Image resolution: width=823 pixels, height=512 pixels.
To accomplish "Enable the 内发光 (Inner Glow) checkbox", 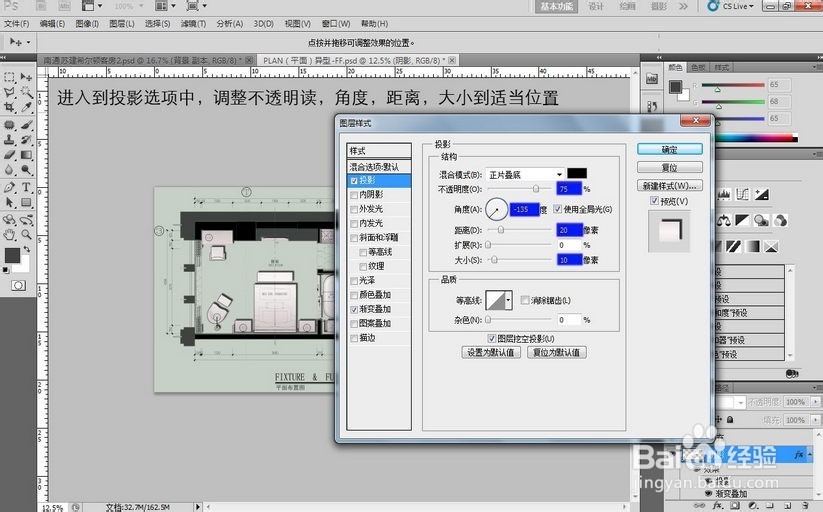I will [354, 224].
